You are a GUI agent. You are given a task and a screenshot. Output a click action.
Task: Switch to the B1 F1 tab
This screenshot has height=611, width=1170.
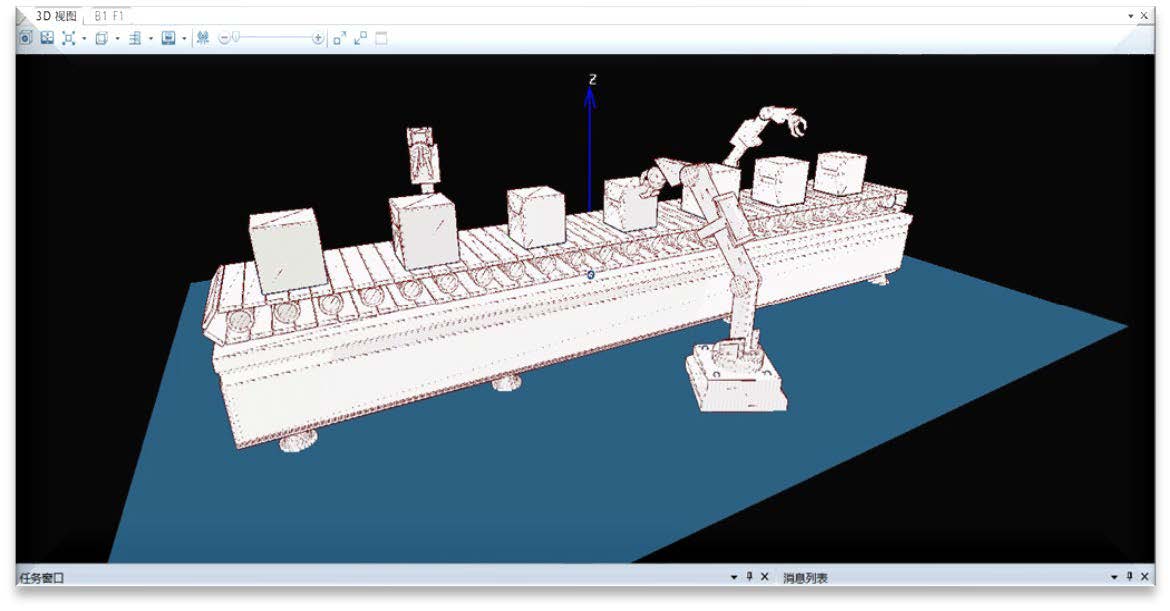(110, 16)
